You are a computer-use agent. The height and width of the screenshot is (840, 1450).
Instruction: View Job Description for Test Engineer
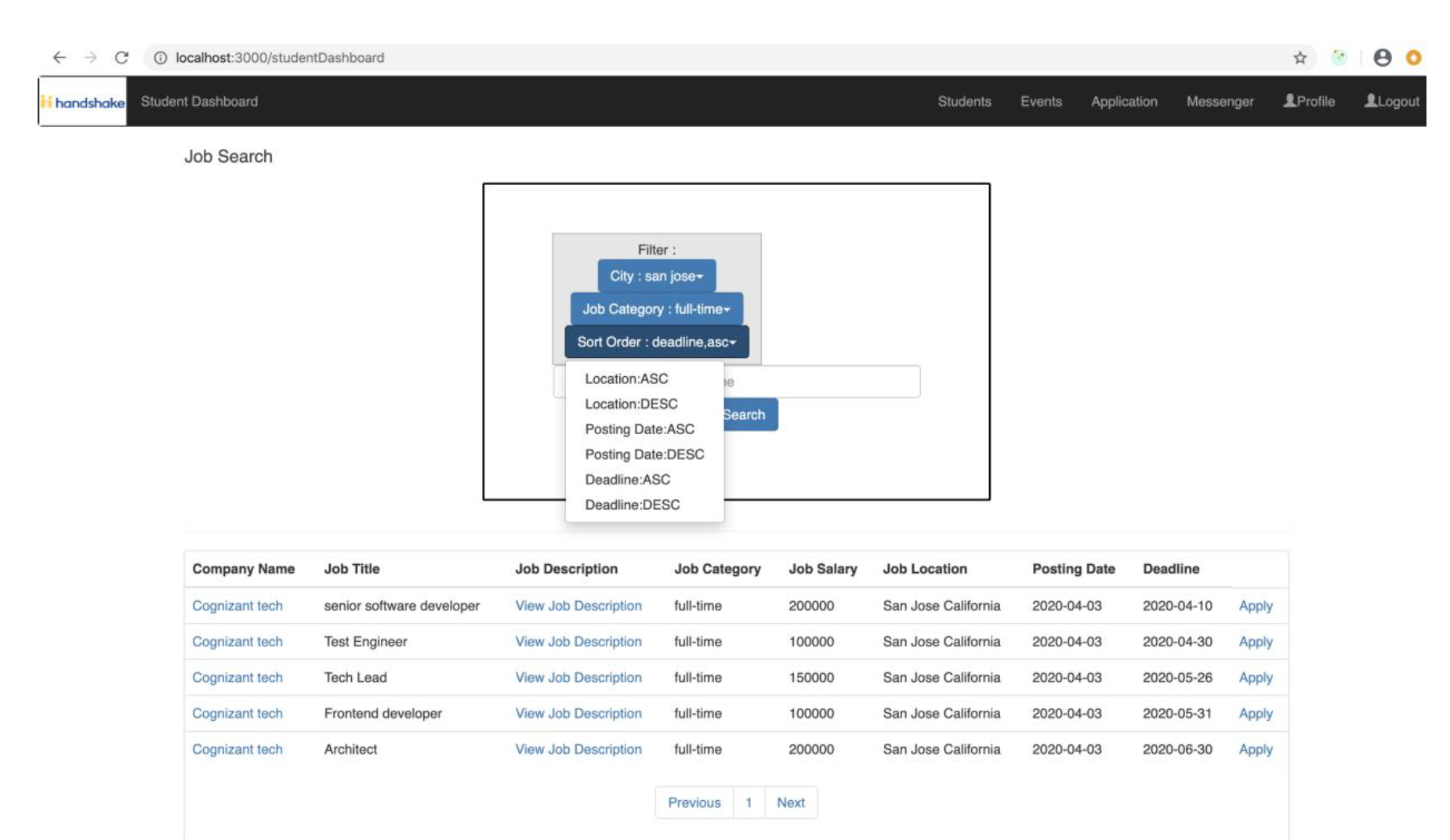click(x=578, y=641)
